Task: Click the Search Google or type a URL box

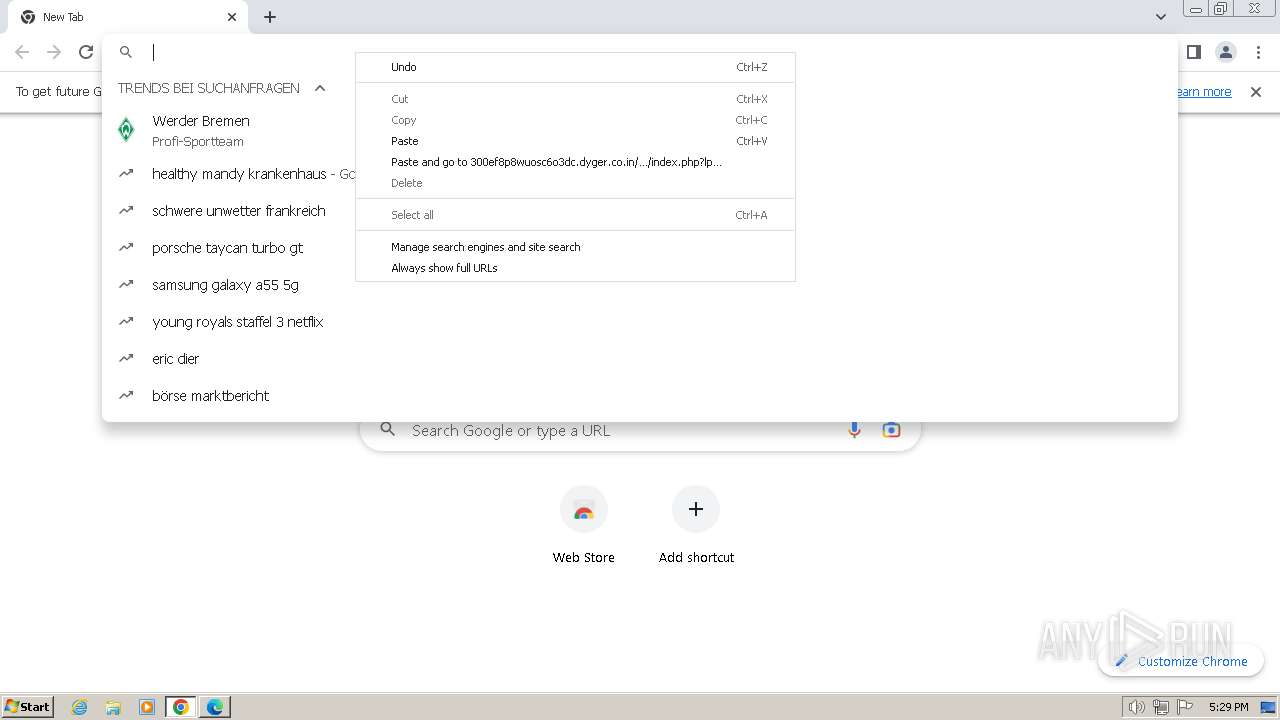Action: pyautogui.click(x=640, y=430)
